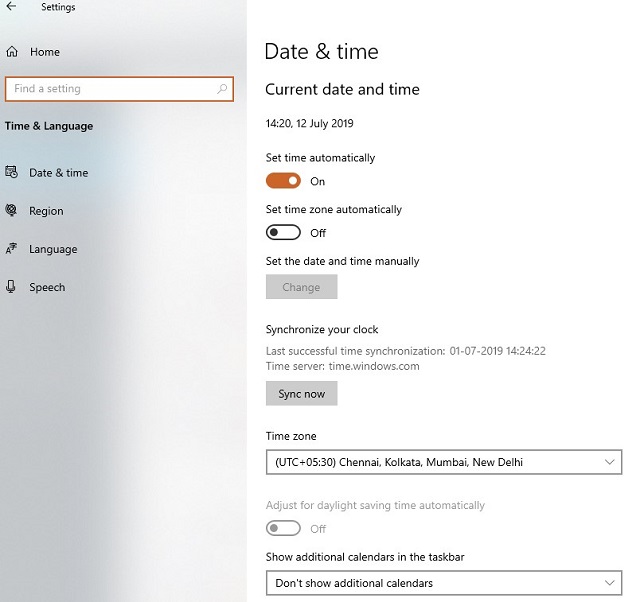Click the Date & time page heading
Viewport: 640px width, 602px height.
tap(322, 51)
